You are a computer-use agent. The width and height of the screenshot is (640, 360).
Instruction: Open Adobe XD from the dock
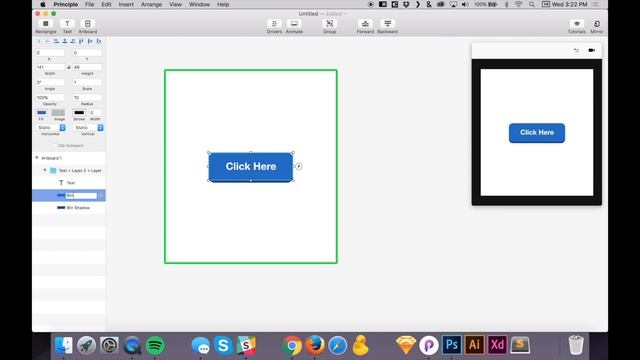tap(497, 345)
